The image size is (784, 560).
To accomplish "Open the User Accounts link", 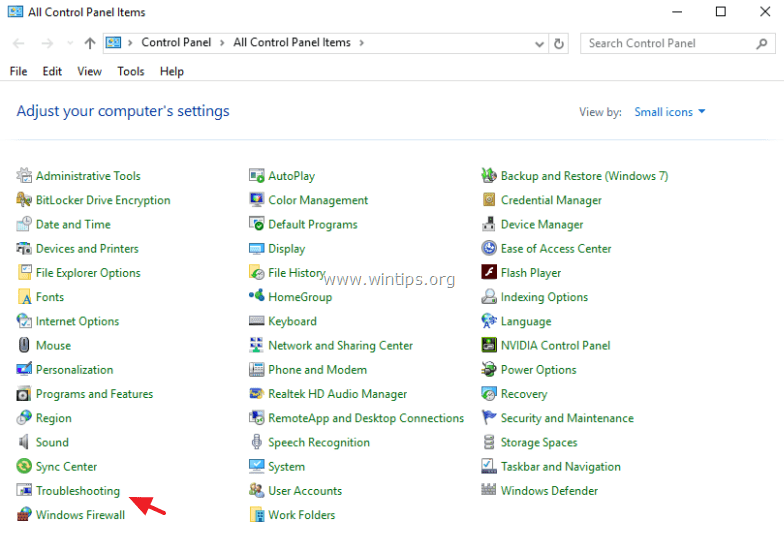I will coord(305,491).
